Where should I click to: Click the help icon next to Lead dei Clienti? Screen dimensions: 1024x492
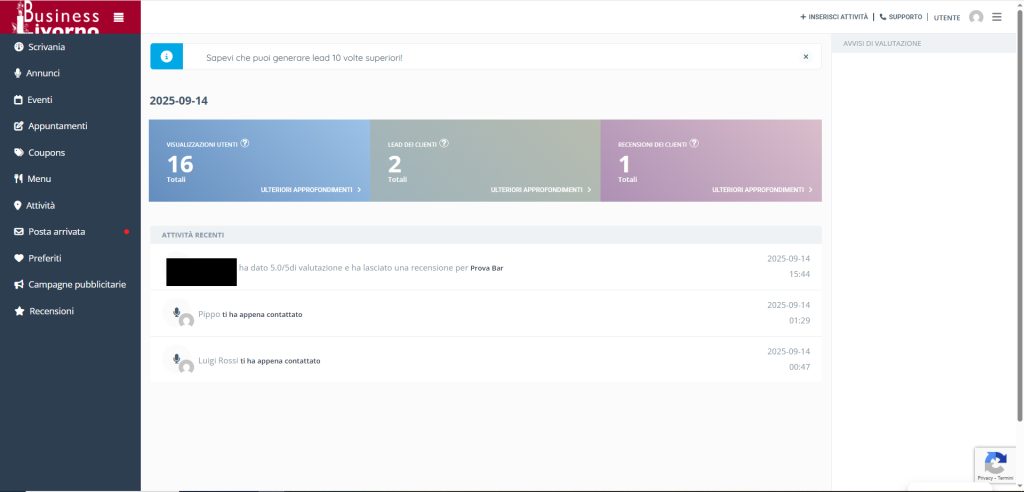(x=444, y=143)
